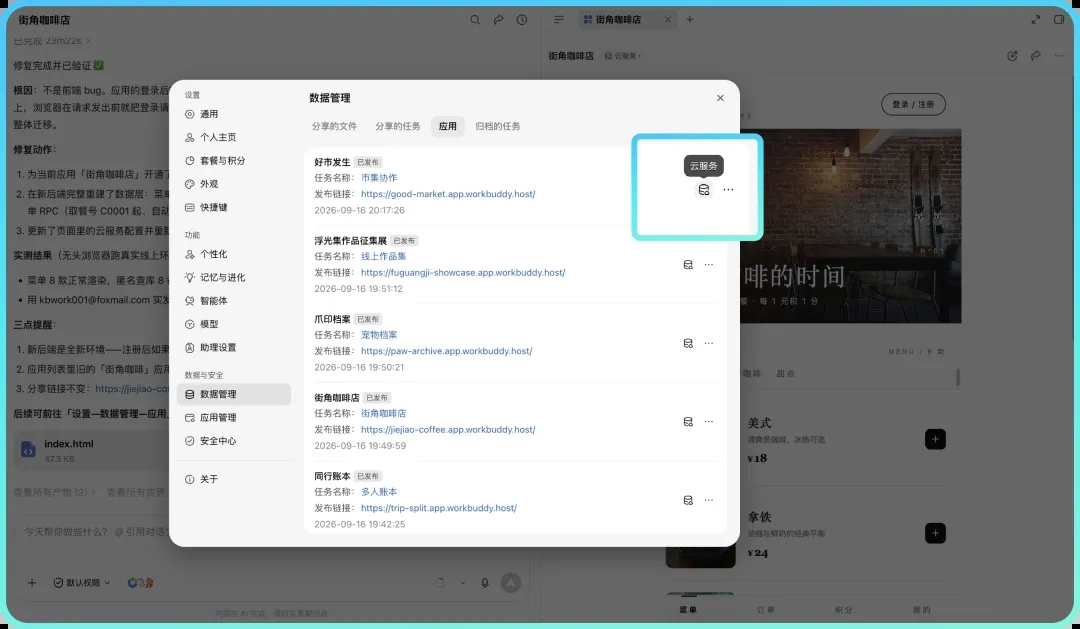The height and width of the screenshot is (629, 1080).
Task: Open 个人主页 in settings sidebar
Action: [x=233, y=138]
